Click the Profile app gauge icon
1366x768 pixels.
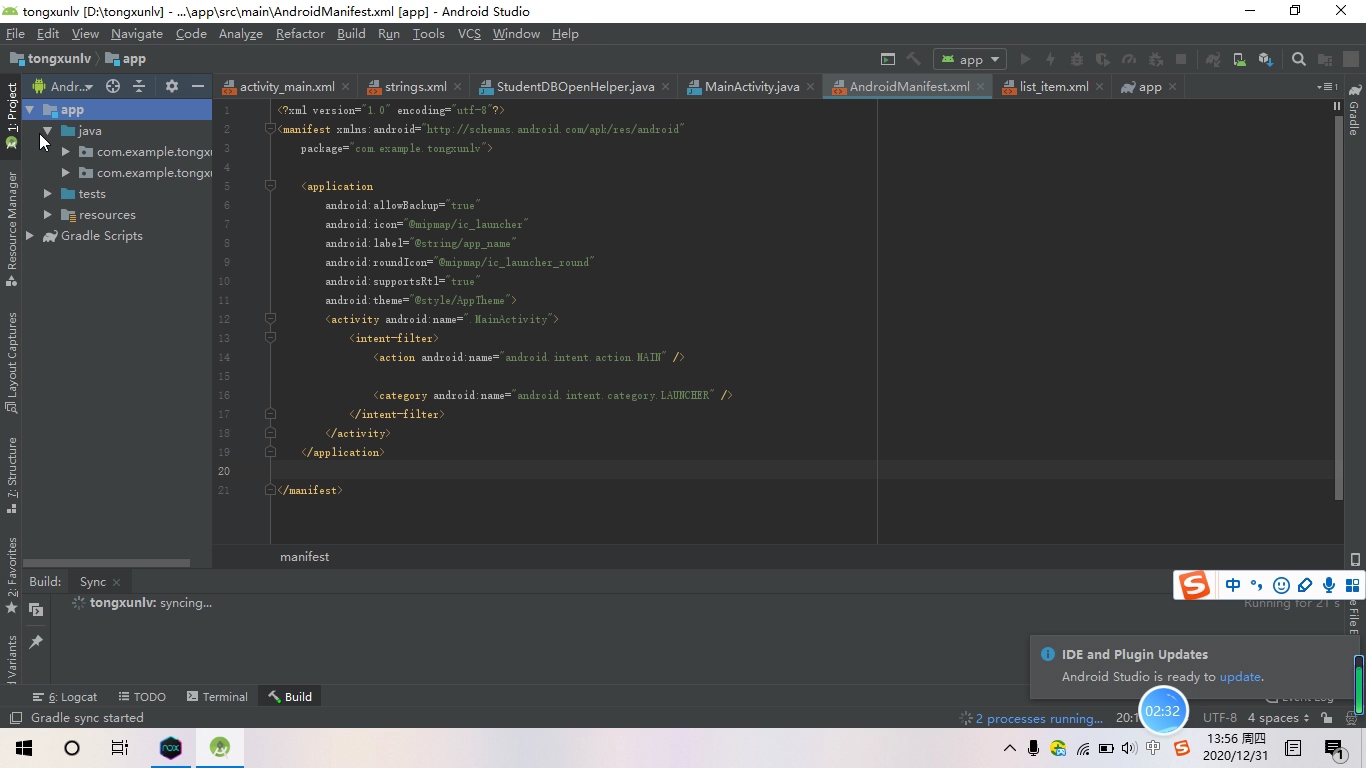1129,59
